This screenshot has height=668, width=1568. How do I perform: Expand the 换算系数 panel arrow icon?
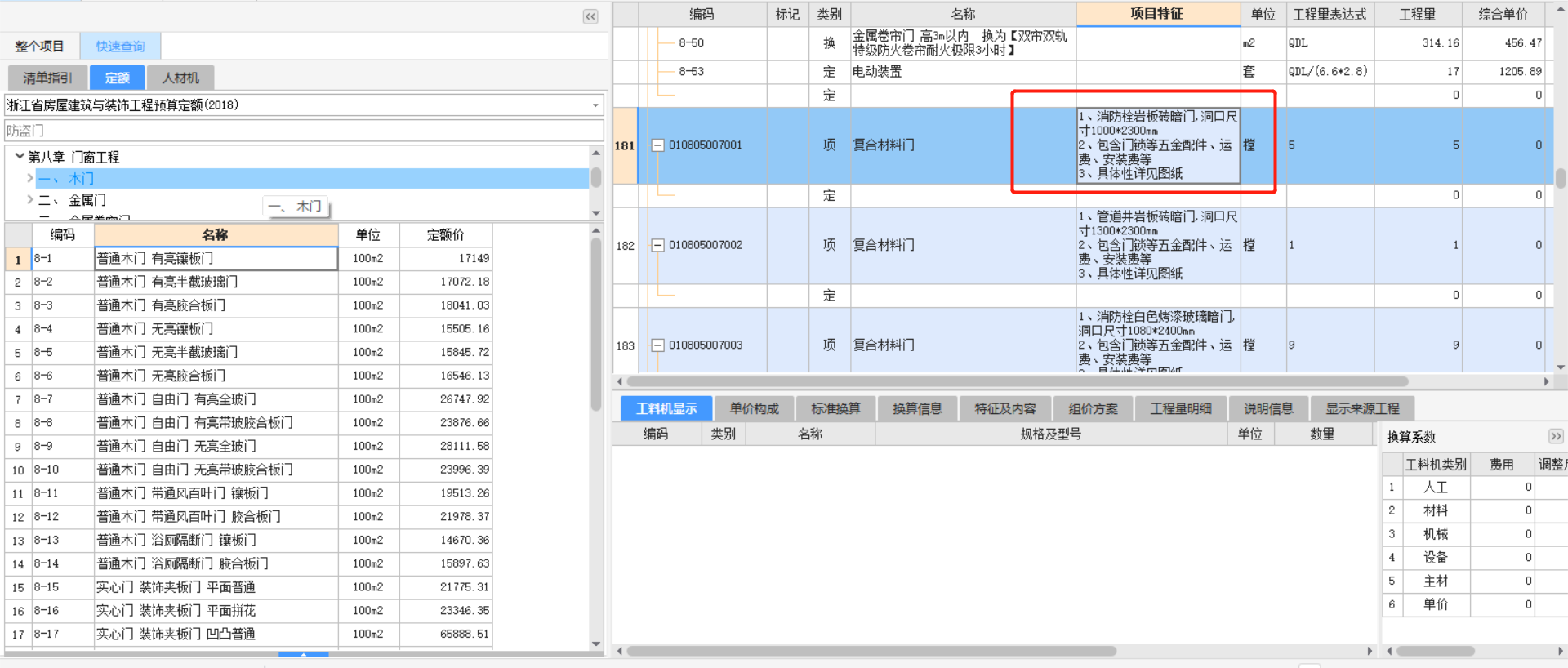coord(1556,436)
